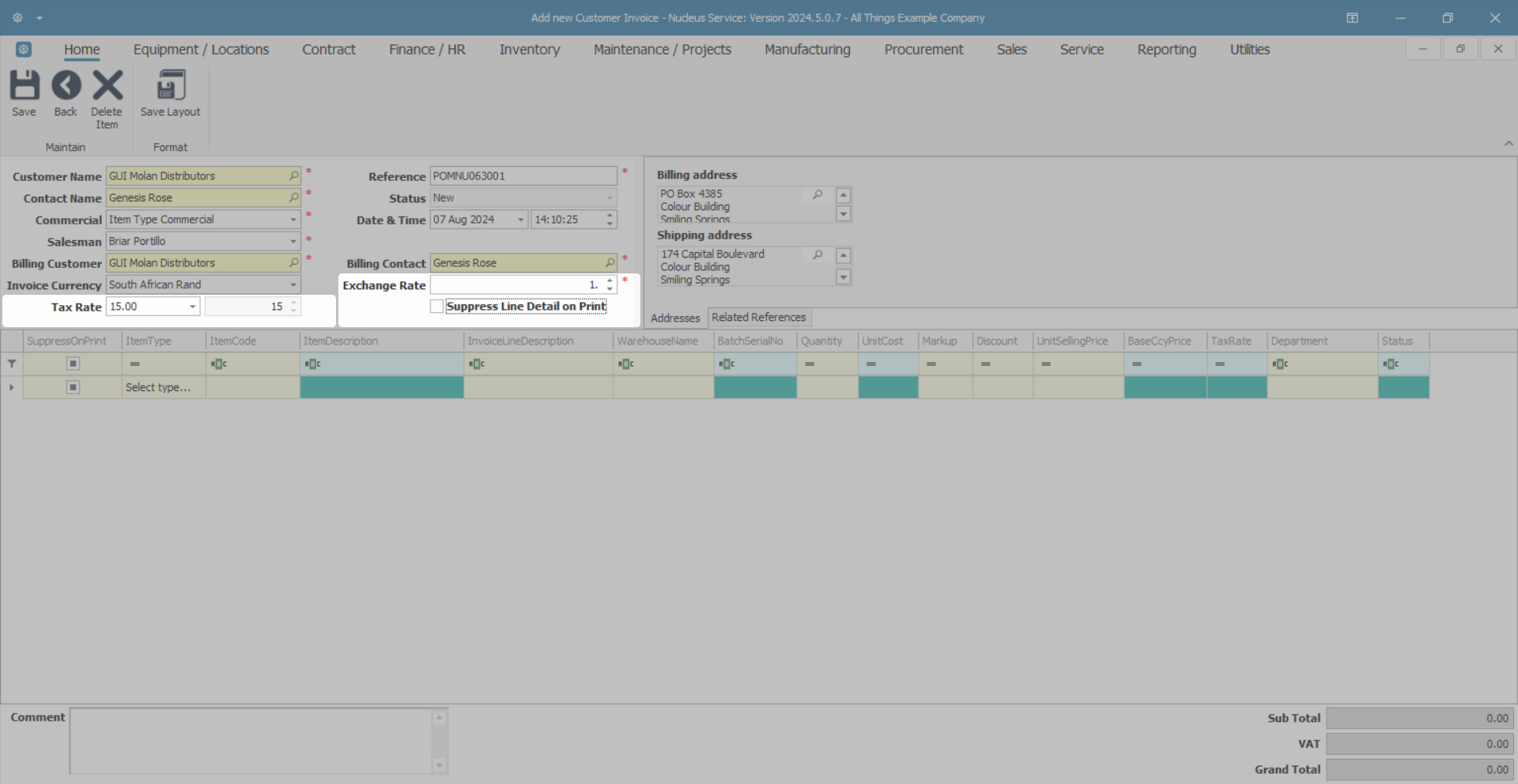
Task: Click the grid filter funnel icon
Action: coord(12,364)
